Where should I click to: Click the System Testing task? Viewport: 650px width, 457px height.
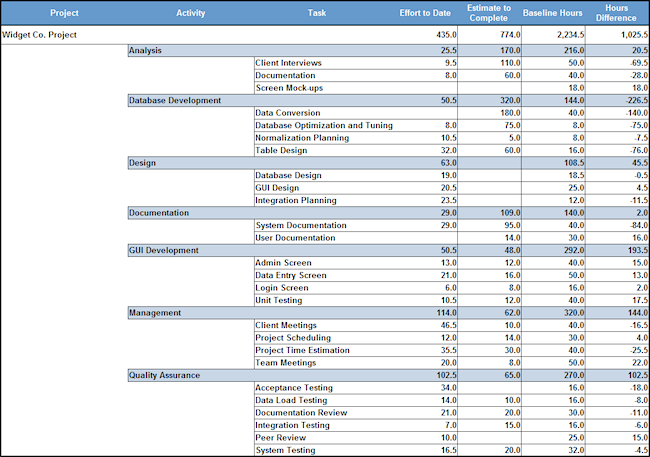click(286, 450)
